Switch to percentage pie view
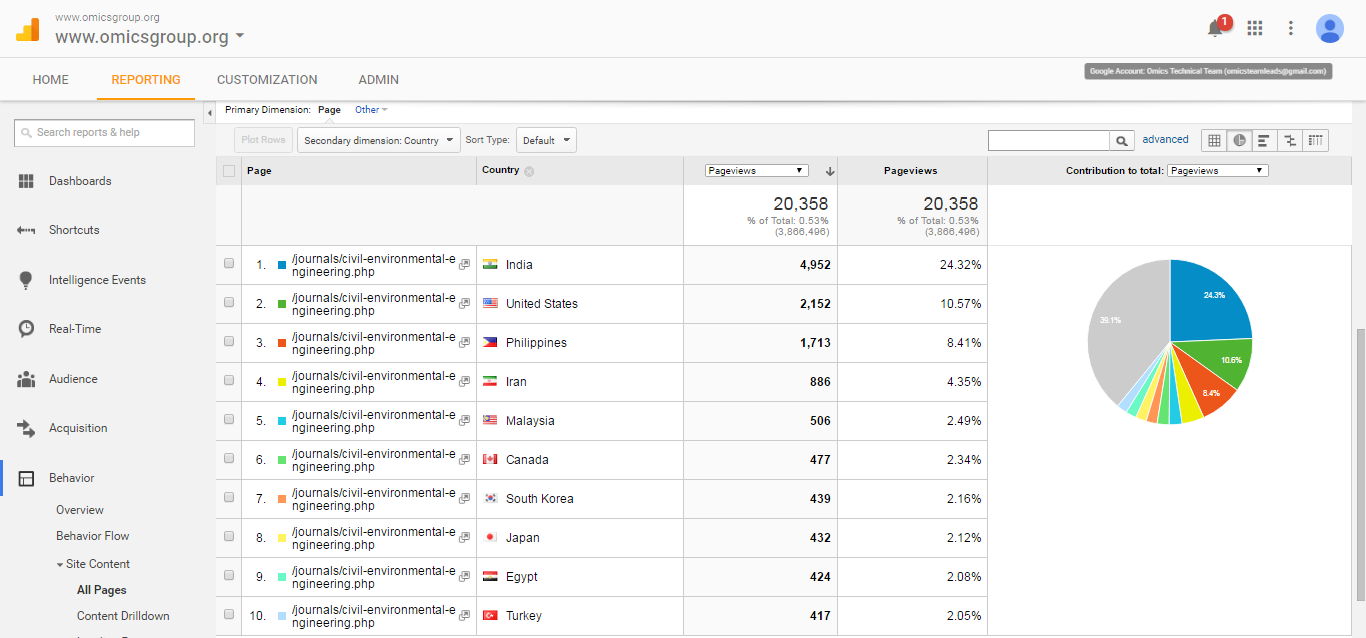The height and width of the screenshot is (638, 1366). pyautogui.click(x=1240, y=140)
